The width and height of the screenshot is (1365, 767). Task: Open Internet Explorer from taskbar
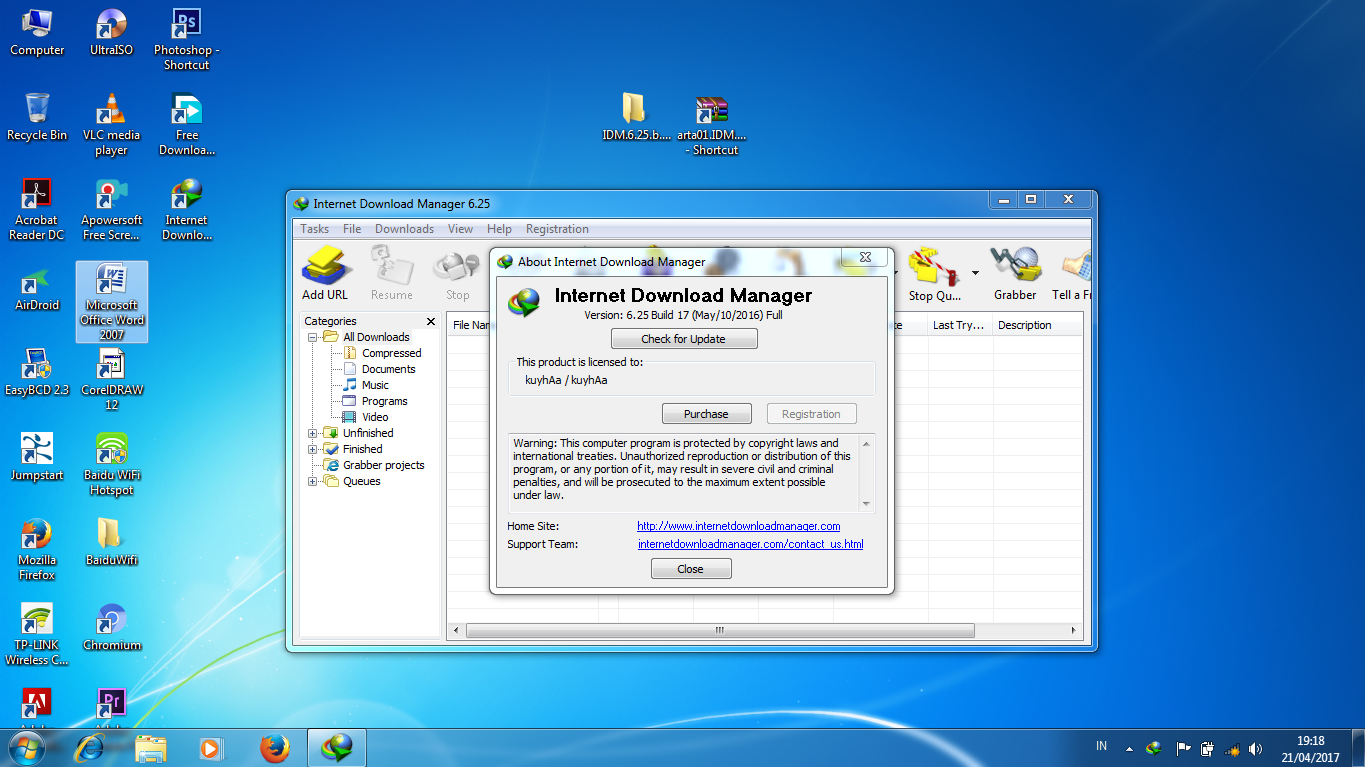[90, 748]
